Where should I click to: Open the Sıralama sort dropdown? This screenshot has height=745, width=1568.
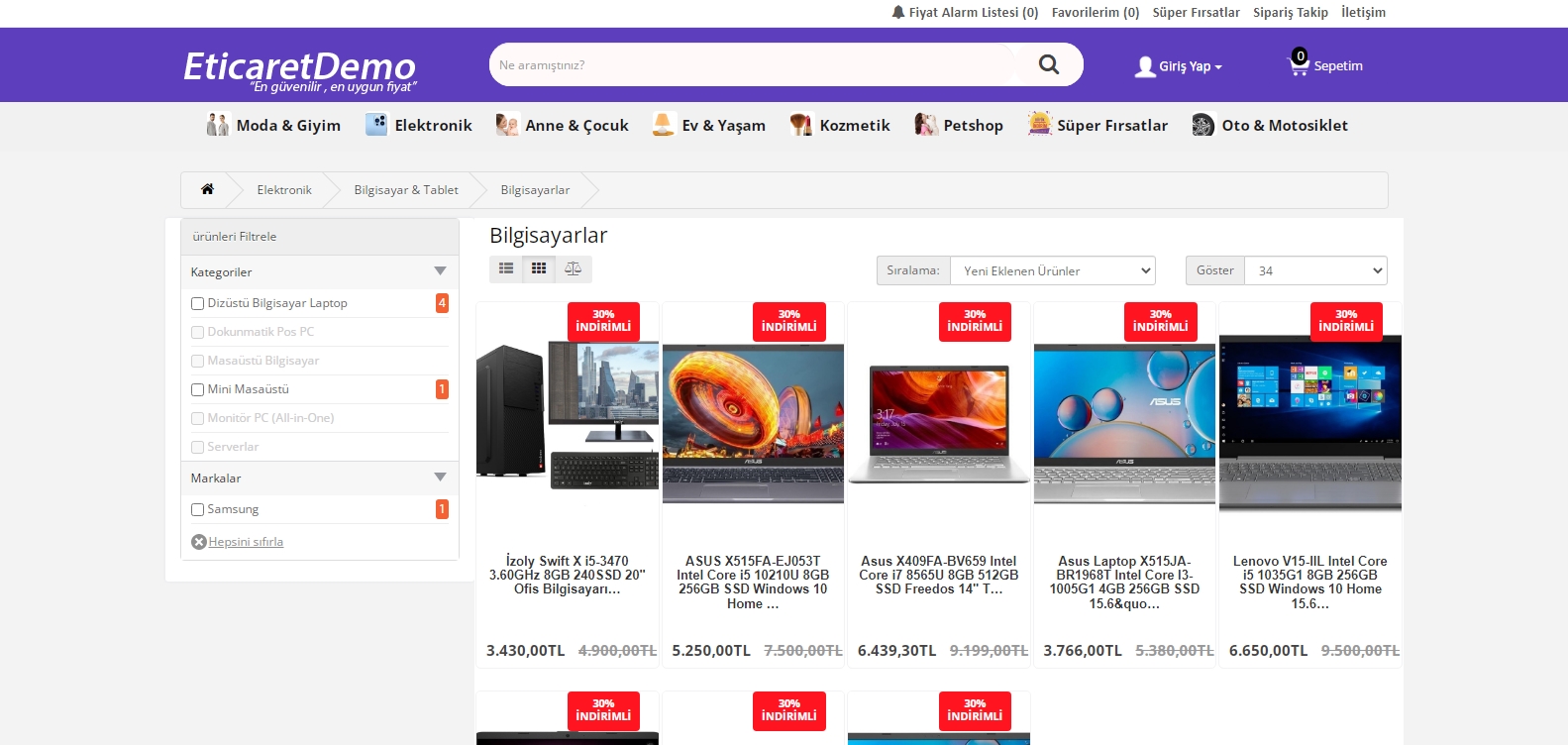tap(1053, 270)
